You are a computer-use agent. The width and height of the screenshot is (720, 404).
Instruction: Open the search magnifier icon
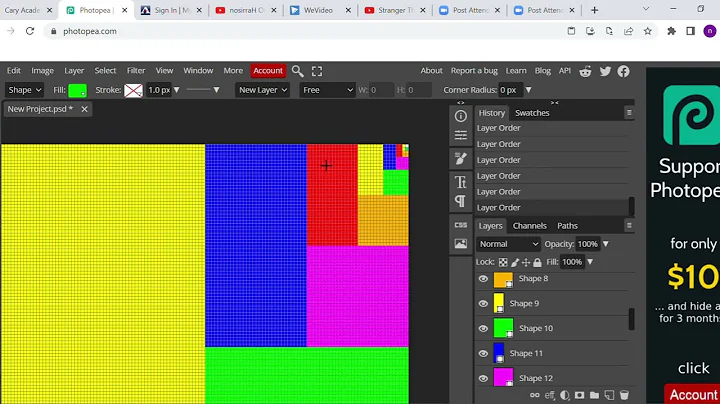298,71
